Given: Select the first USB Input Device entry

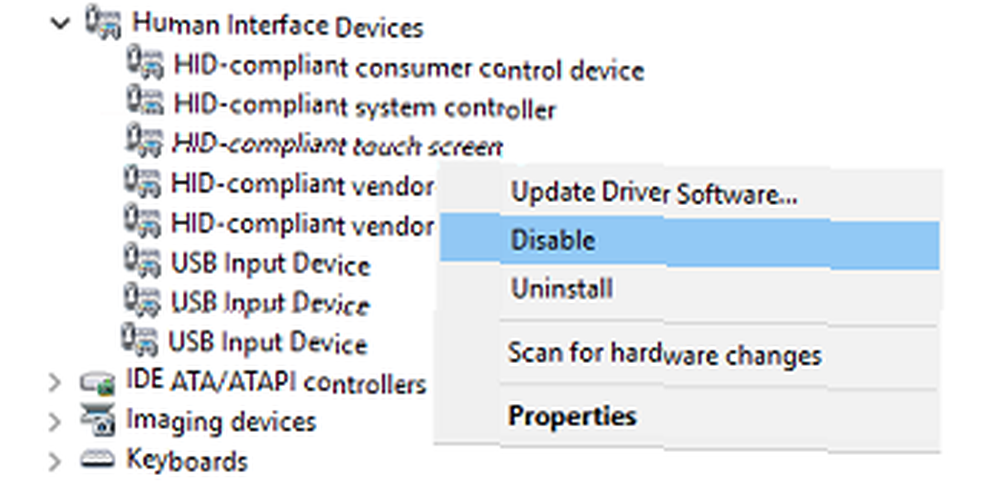Looking at the screenshot, I should point(270,264).
